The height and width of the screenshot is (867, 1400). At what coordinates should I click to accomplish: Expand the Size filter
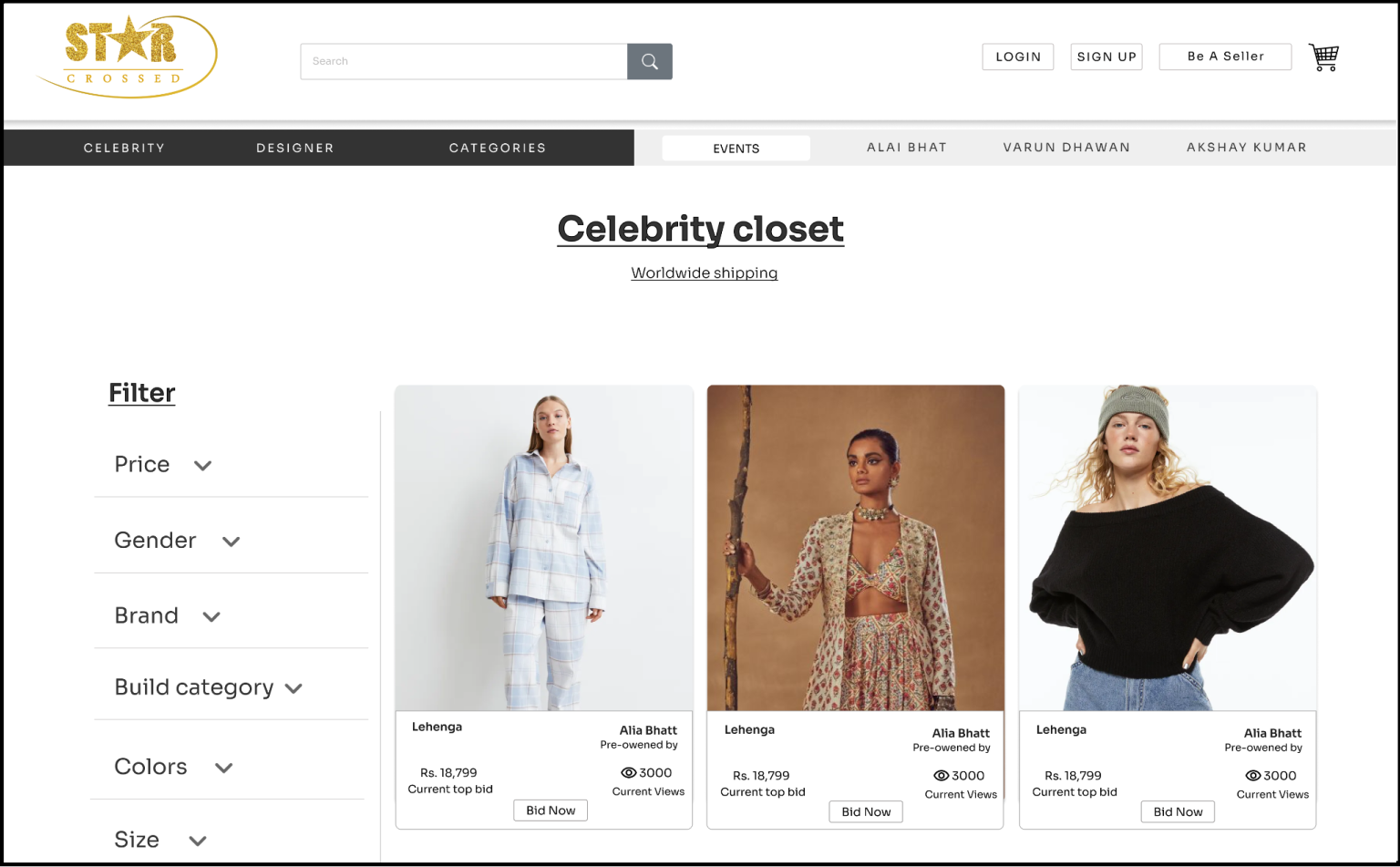197,841
